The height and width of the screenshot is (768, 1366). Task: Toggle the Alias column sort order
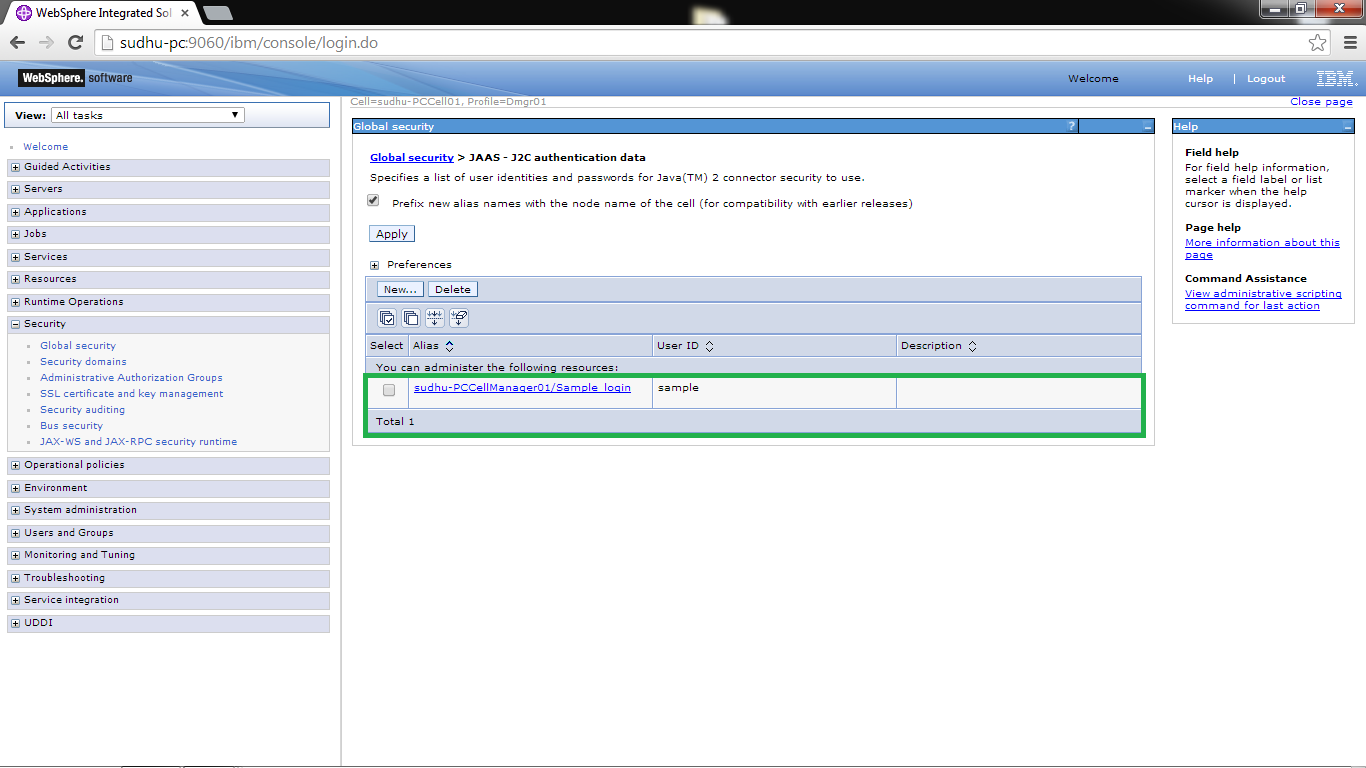pyautogui.click(x=447, y=345)
